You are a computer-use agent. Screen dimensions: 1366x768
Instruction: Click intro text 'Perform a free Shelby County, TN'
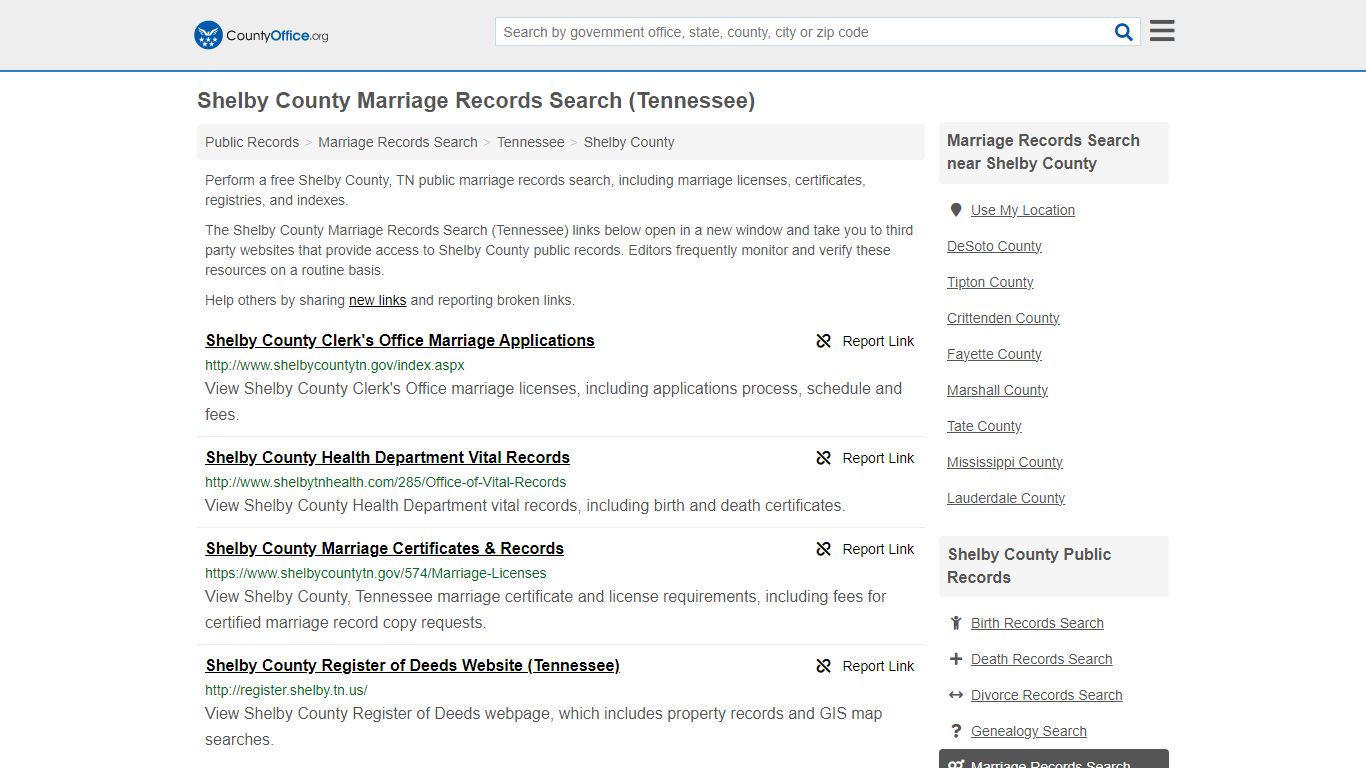point(535,190)
